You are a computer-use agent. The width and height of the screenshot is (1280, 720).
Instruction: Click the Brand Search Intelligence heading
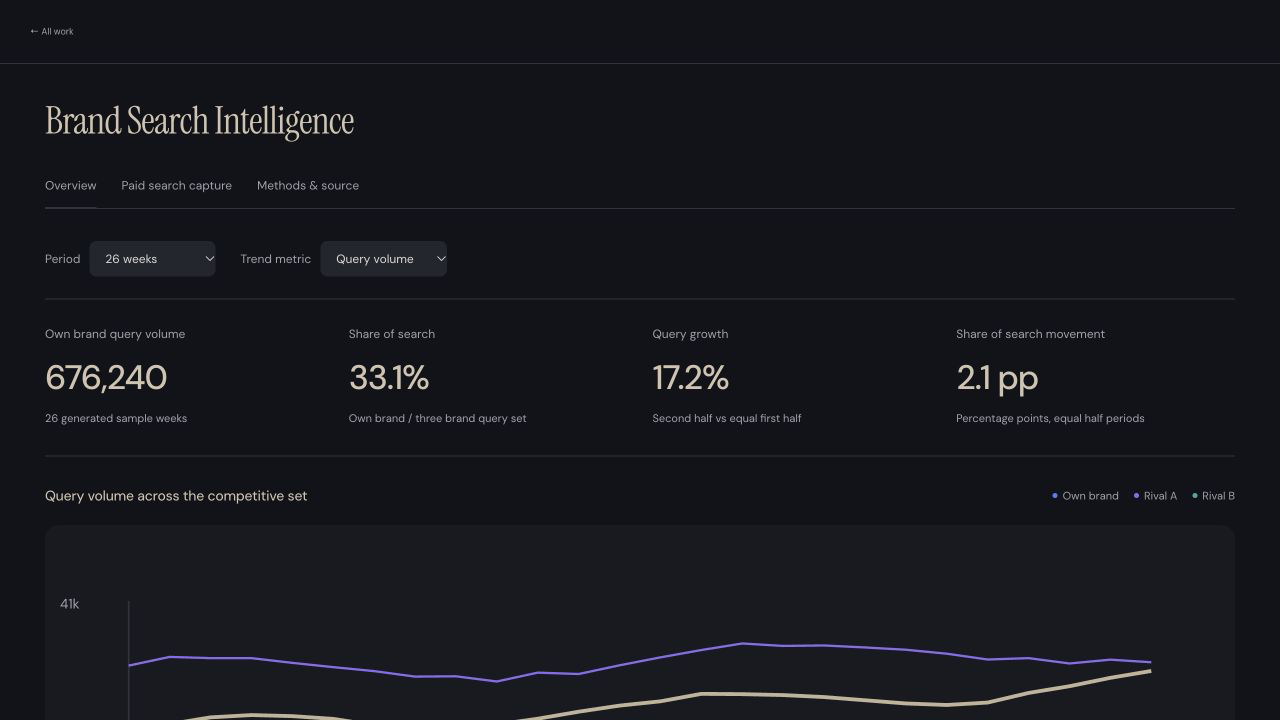[200, 121]
